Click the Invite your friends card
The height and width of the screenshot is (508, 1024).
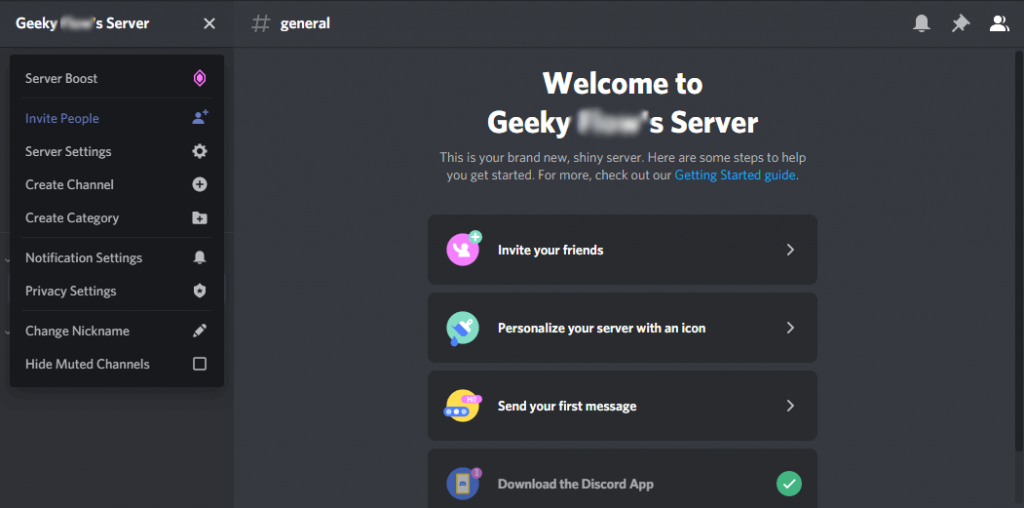622,249
